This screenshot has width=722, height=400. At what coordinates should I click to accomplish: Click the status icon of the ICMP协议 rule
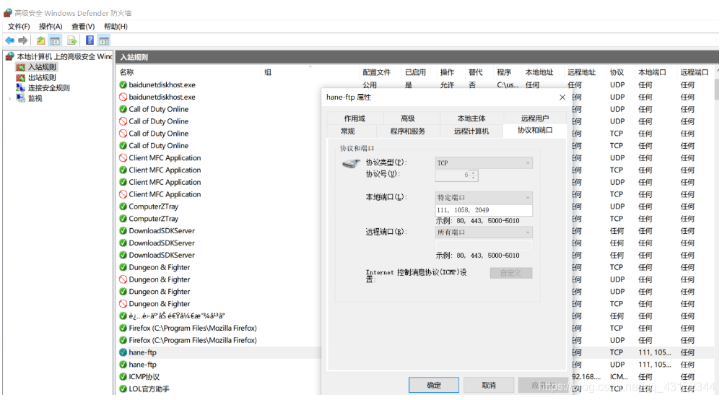[123, 377]
